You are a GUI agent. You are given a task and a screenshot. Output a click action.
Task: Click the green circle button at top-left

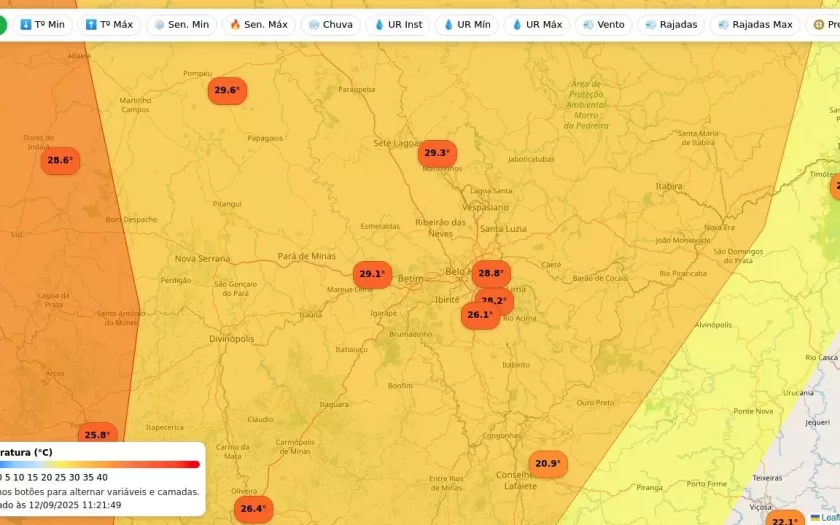pyautogui.click(x=2, y=24)
